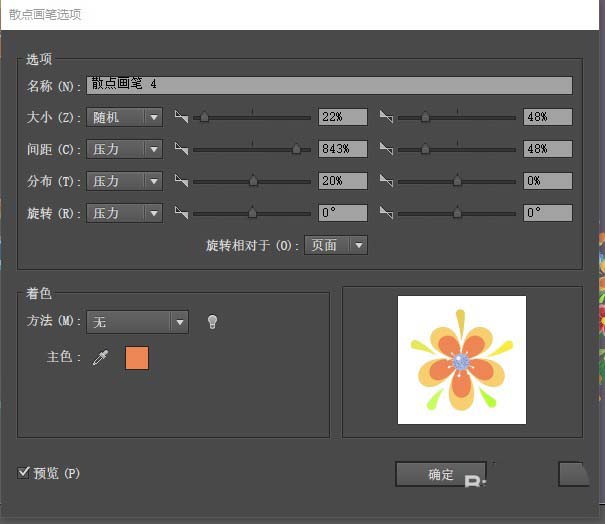
Task: Click the 旋转 maximum angle field
Action: pyautogui.click(x=548, y=213)
